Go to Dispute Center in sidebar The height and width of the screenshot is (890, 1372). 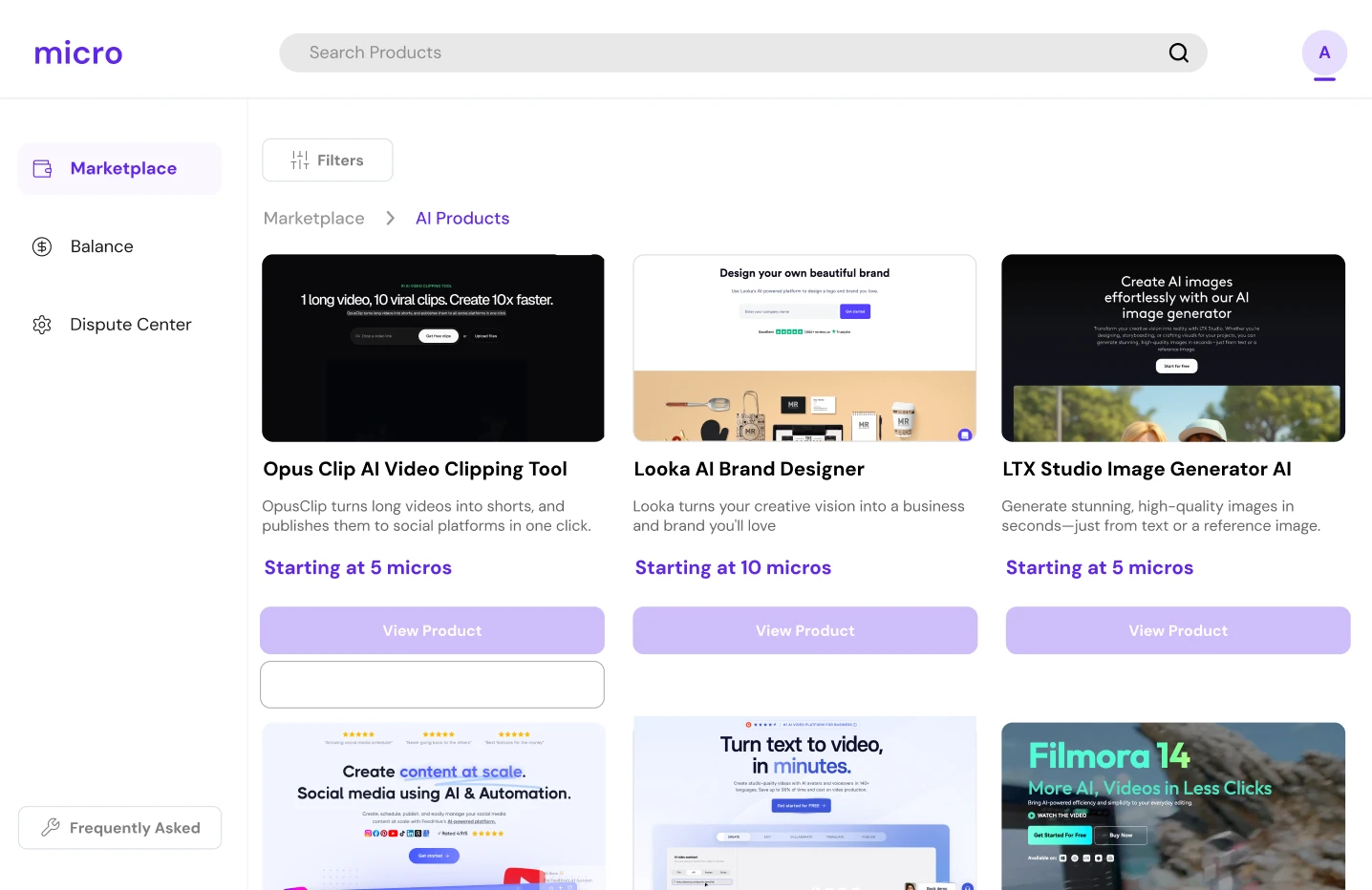pyautogui.click(x=130, y=325)
